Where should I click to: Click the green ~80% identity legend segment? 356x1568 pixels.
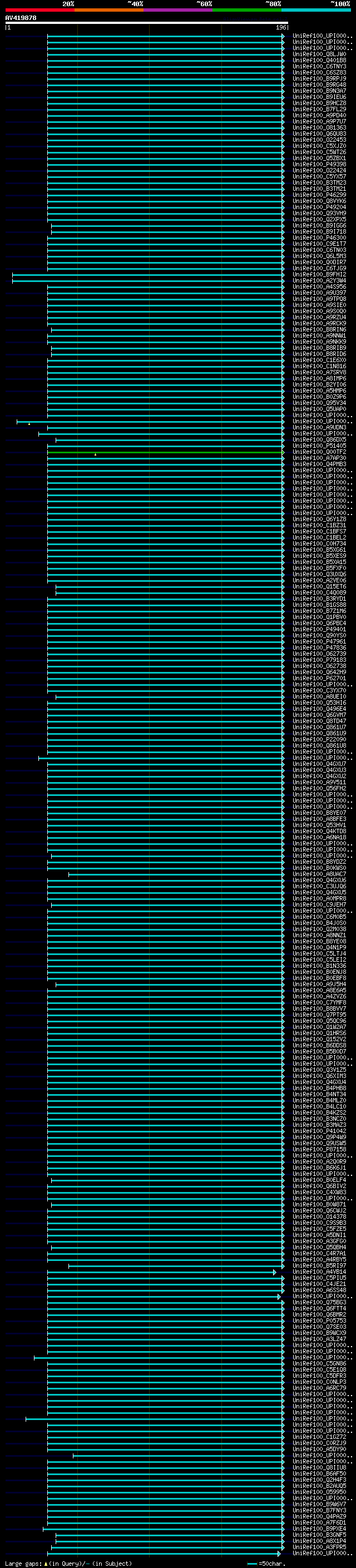247,10
